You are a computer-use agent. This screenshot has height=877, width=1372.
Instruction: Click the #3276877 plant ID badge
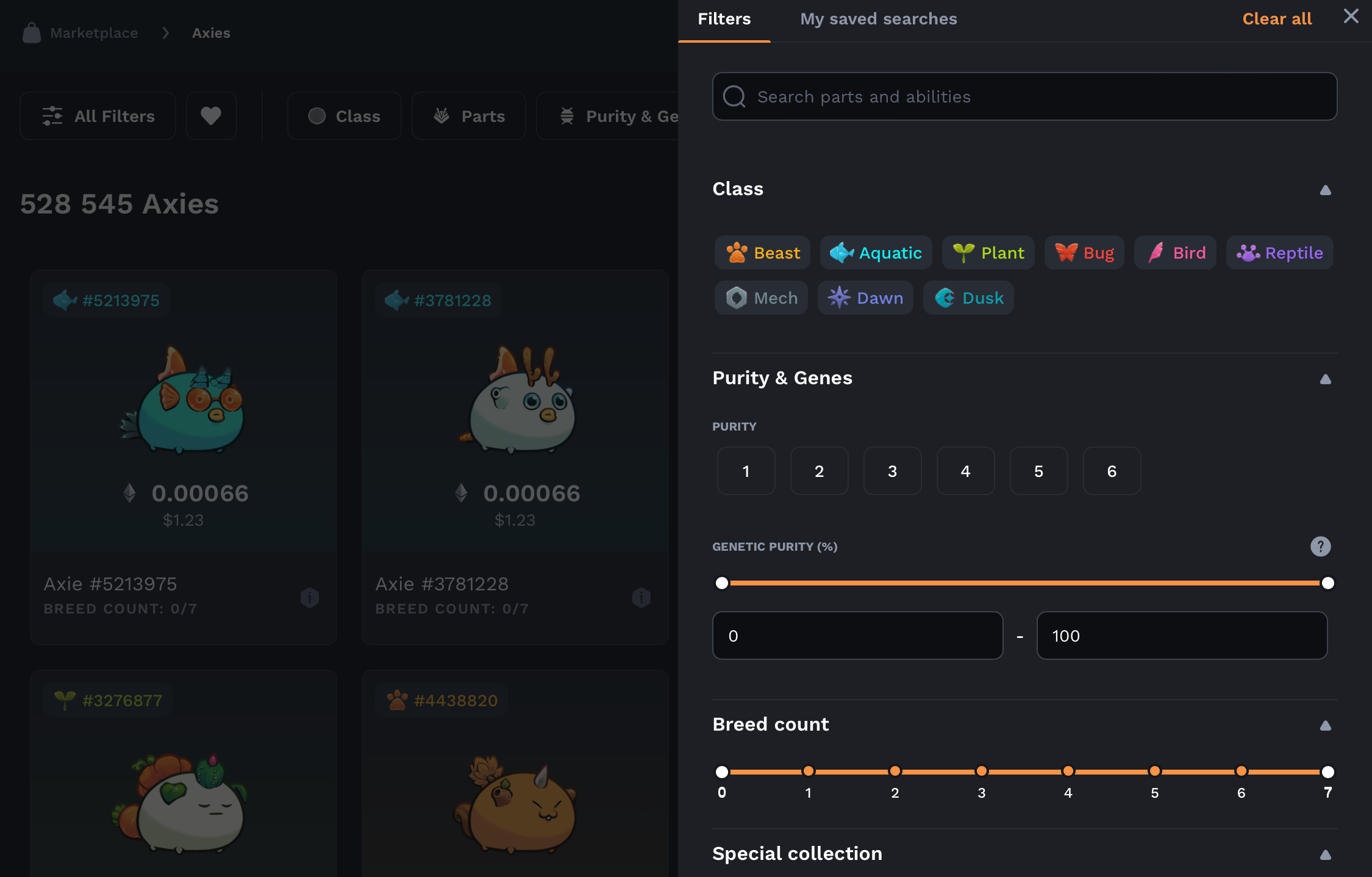(107, 700)
